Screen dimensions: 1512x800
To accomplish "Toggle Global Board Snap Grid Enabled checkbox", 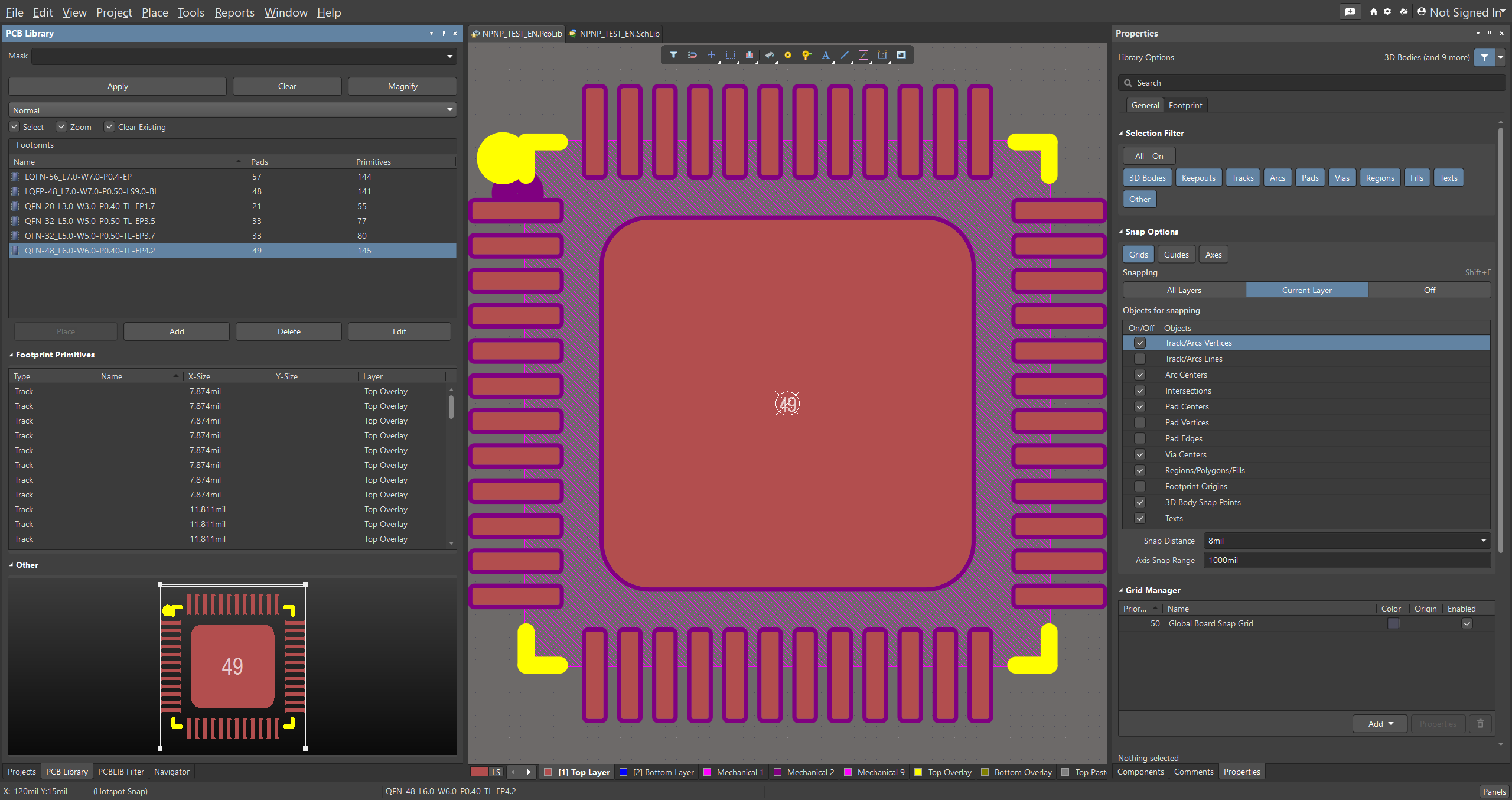I will click(x=1467, y=623).
